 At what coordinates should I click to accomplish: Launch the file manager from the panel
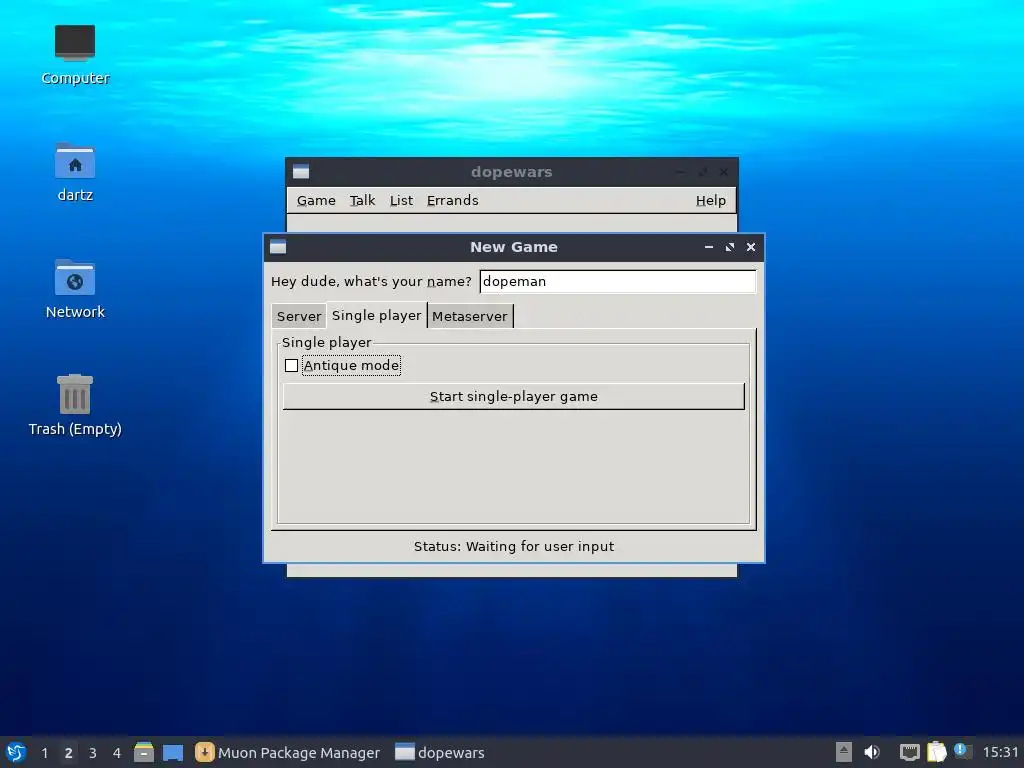144,752
